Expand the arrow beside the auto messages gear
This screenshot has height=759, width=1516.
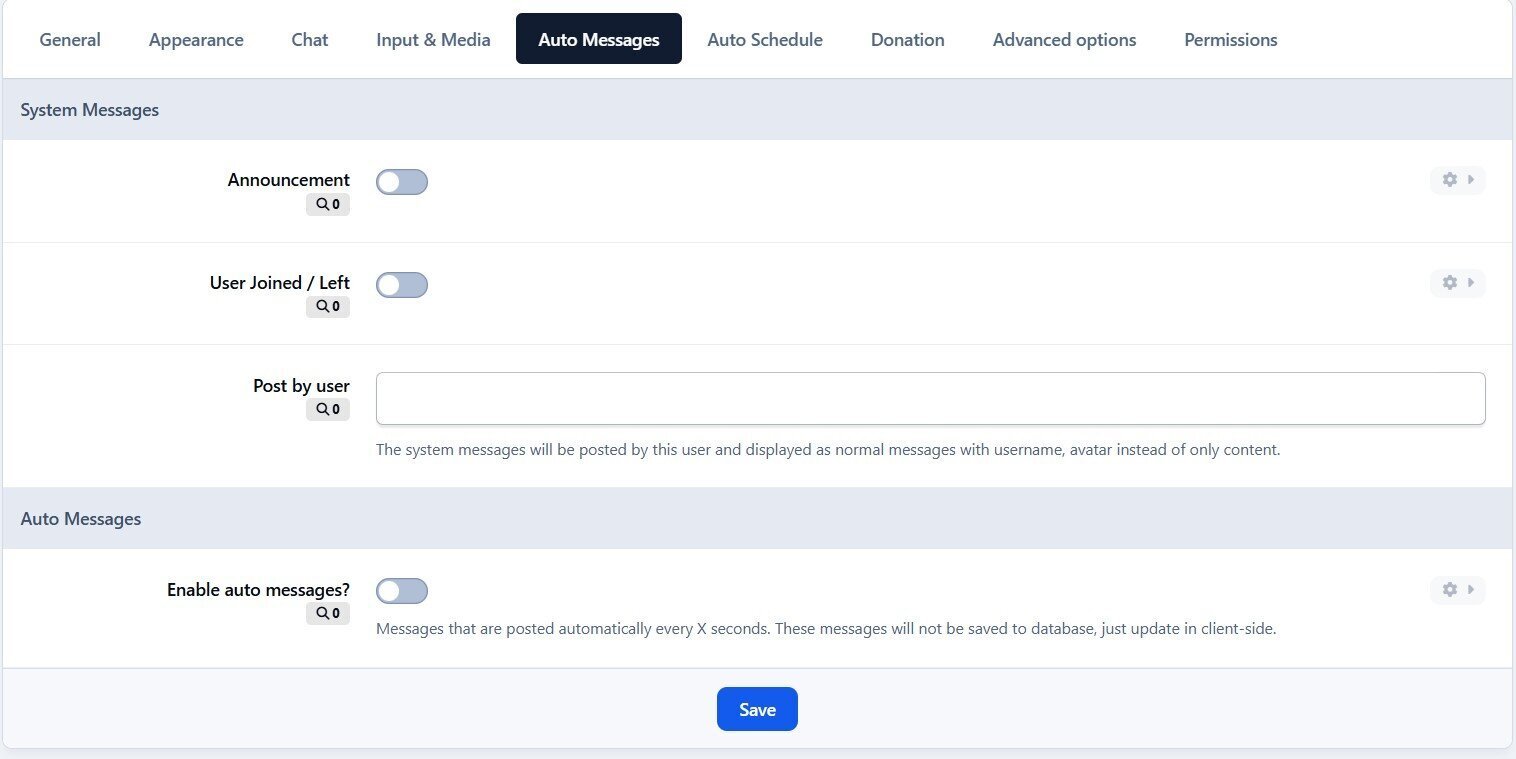tap(1471, 590)
